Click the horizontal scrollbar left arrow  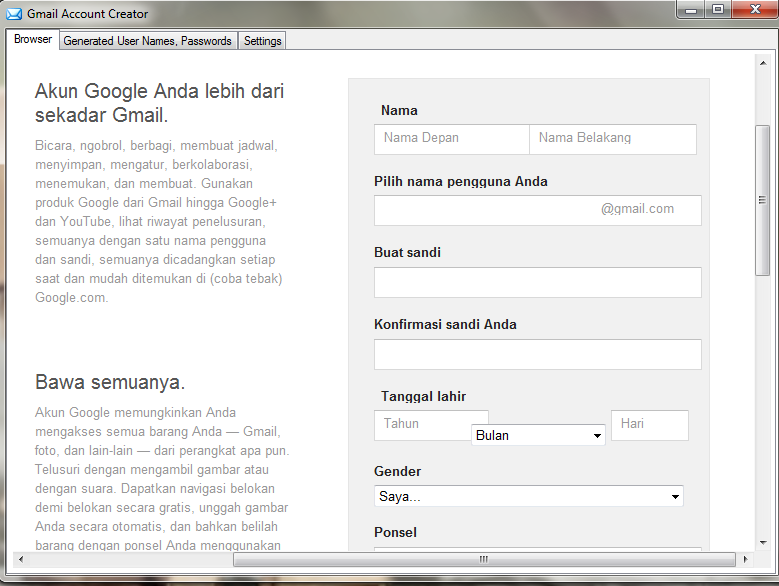pyautogui.click(x=21, y=559)
